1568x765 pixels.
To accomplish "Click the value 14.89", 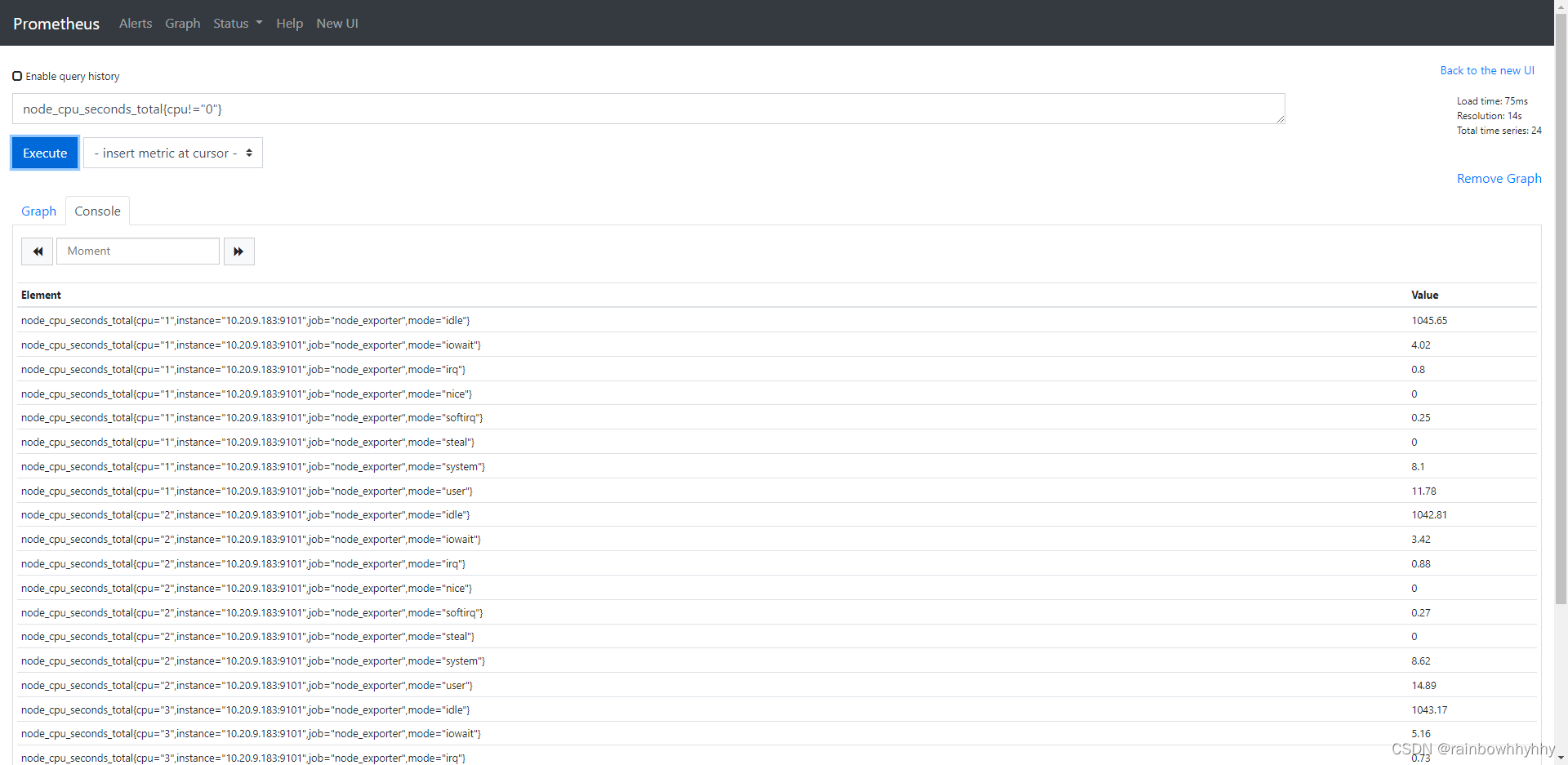I will tap(1423, 685).
